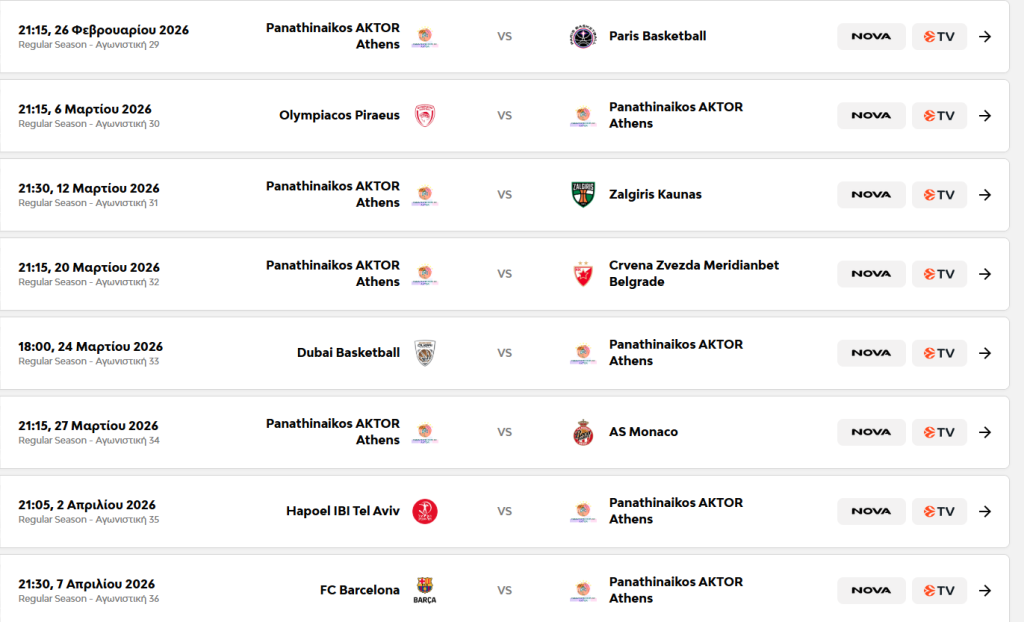
Task: Open arrow for the Zalgiris Kaunas match
Action: (x=985, y=195)
